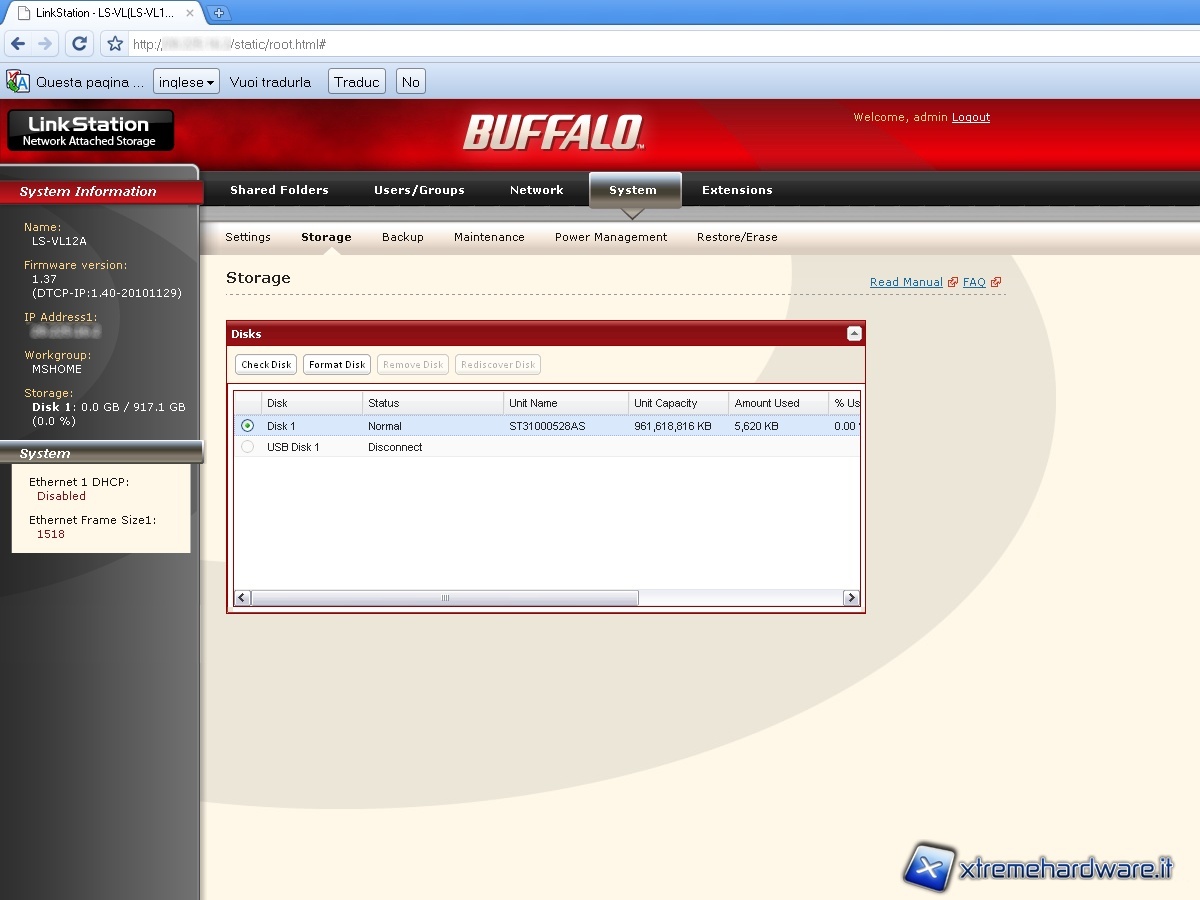Click the browser Back arrow icon

(x=18, y=44)
